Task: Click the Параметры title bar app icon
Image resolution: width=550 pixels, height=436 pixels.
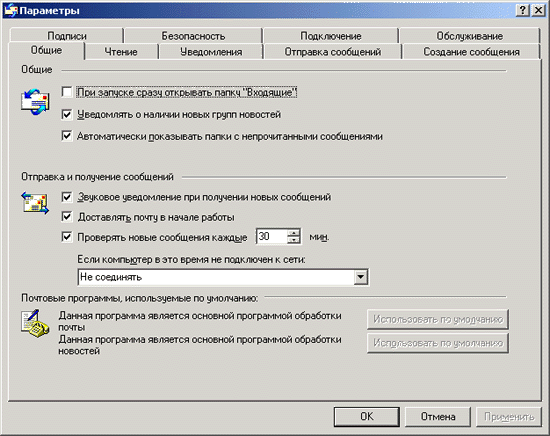Action: coord(11,11)
